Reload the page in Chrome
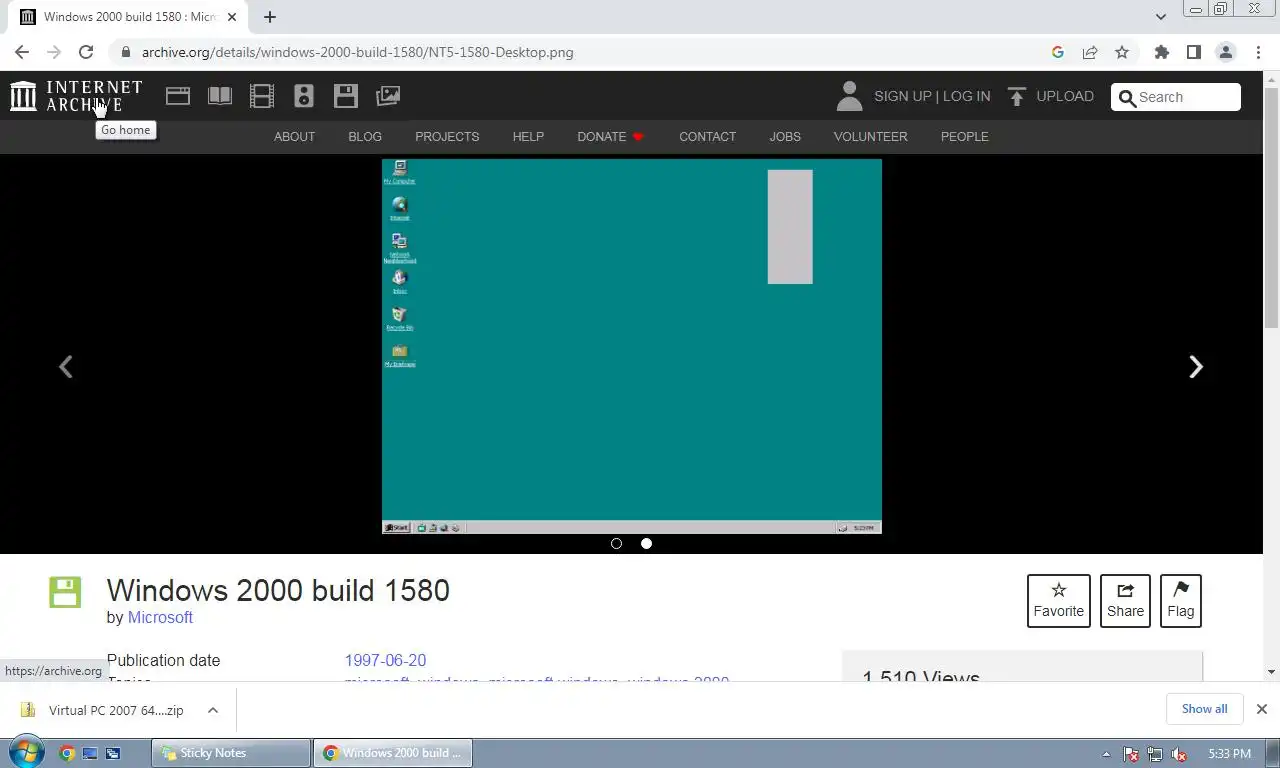The image size is (1280, 768). pyautogui.click(x=86, y=52)
